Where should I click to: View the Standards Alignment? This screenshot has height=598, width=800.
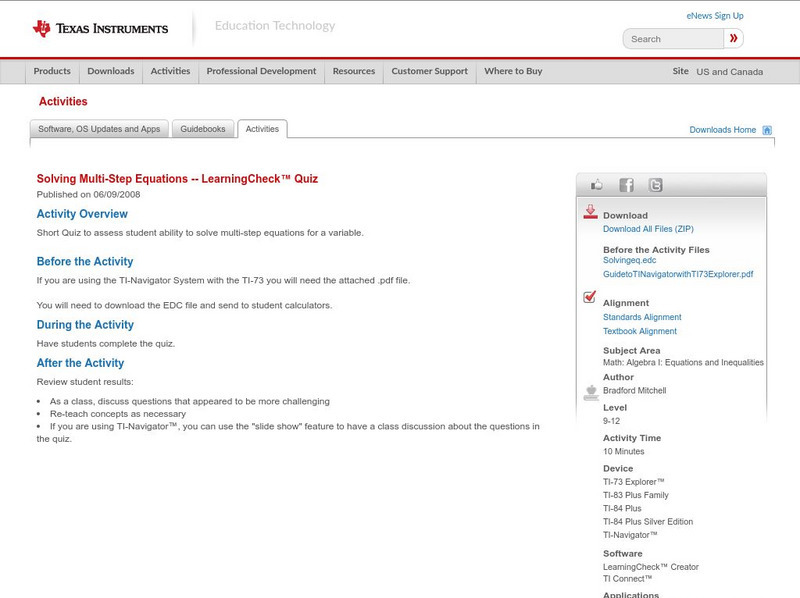coord(644,317)
